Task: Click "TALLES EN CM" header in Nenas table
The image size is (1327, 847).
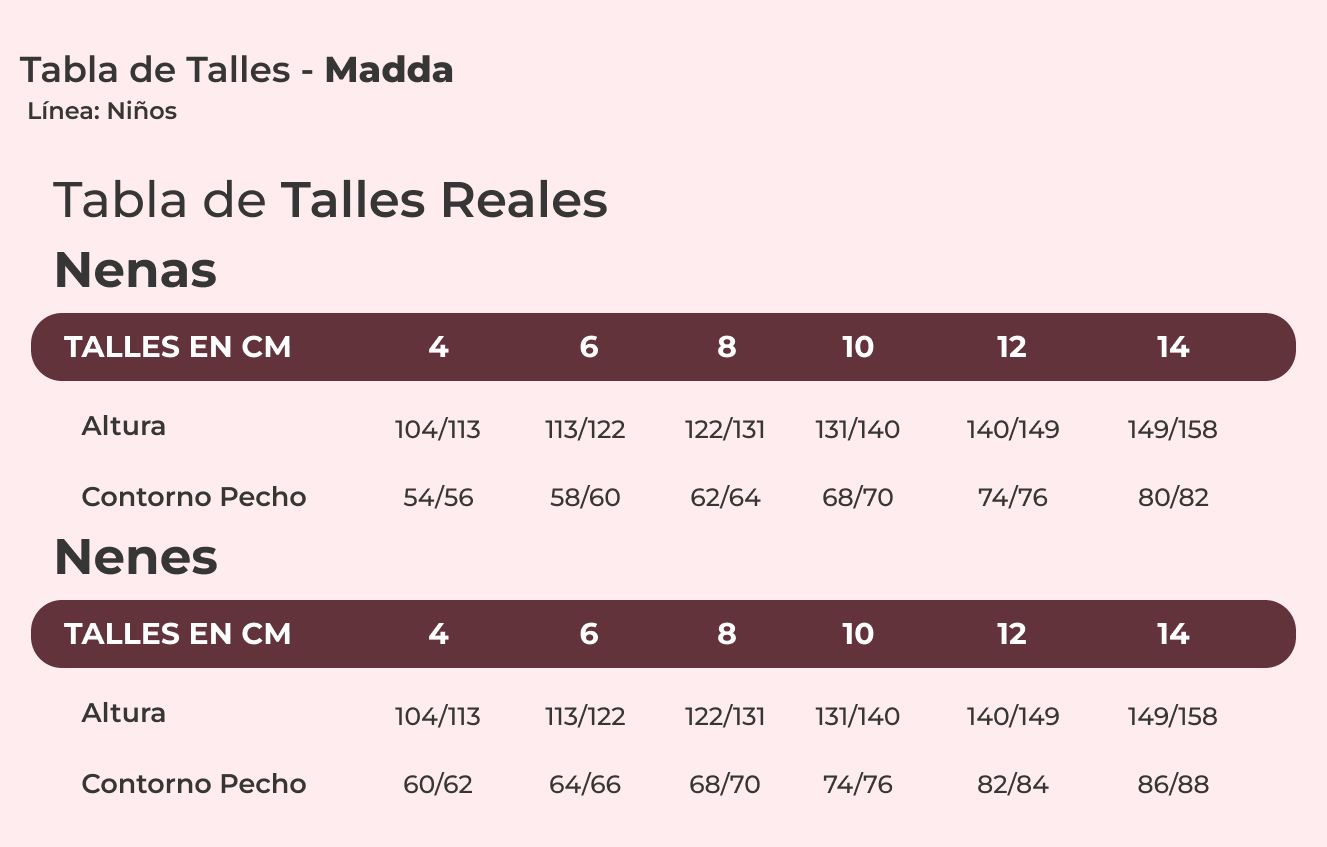Action: tap(178, 347)
